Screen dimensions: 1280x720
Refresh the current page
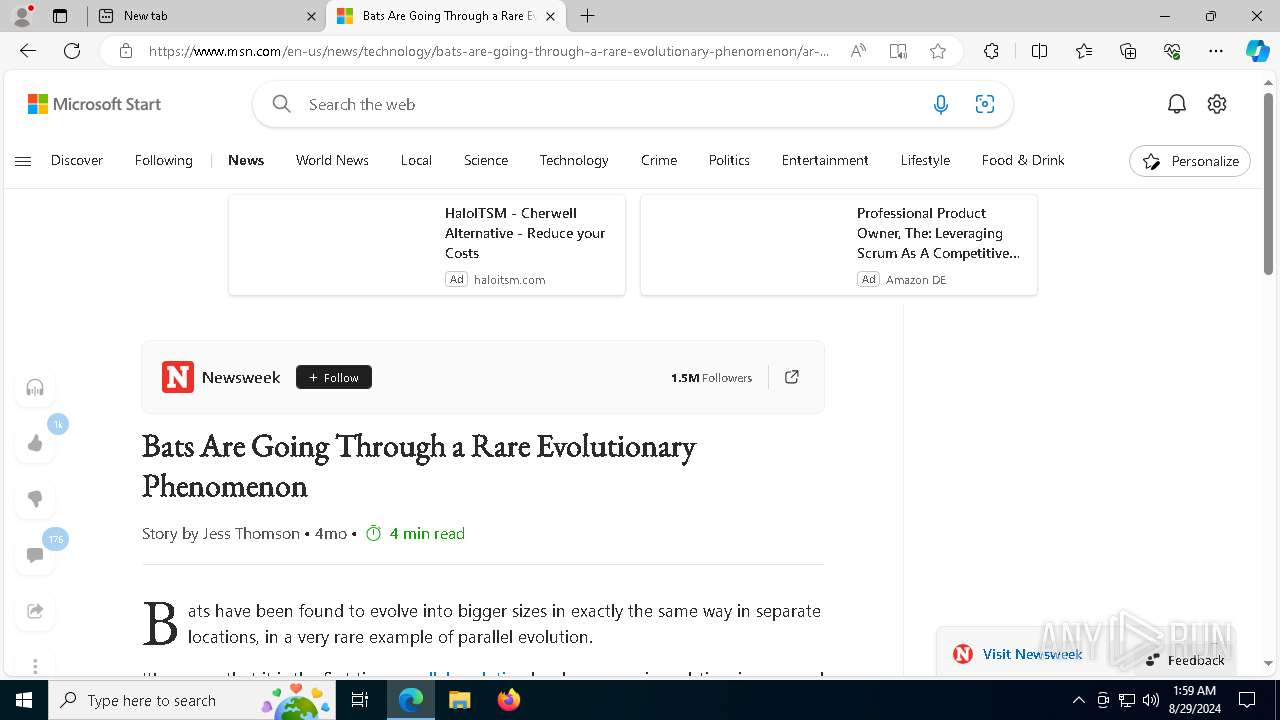point(72,51)
